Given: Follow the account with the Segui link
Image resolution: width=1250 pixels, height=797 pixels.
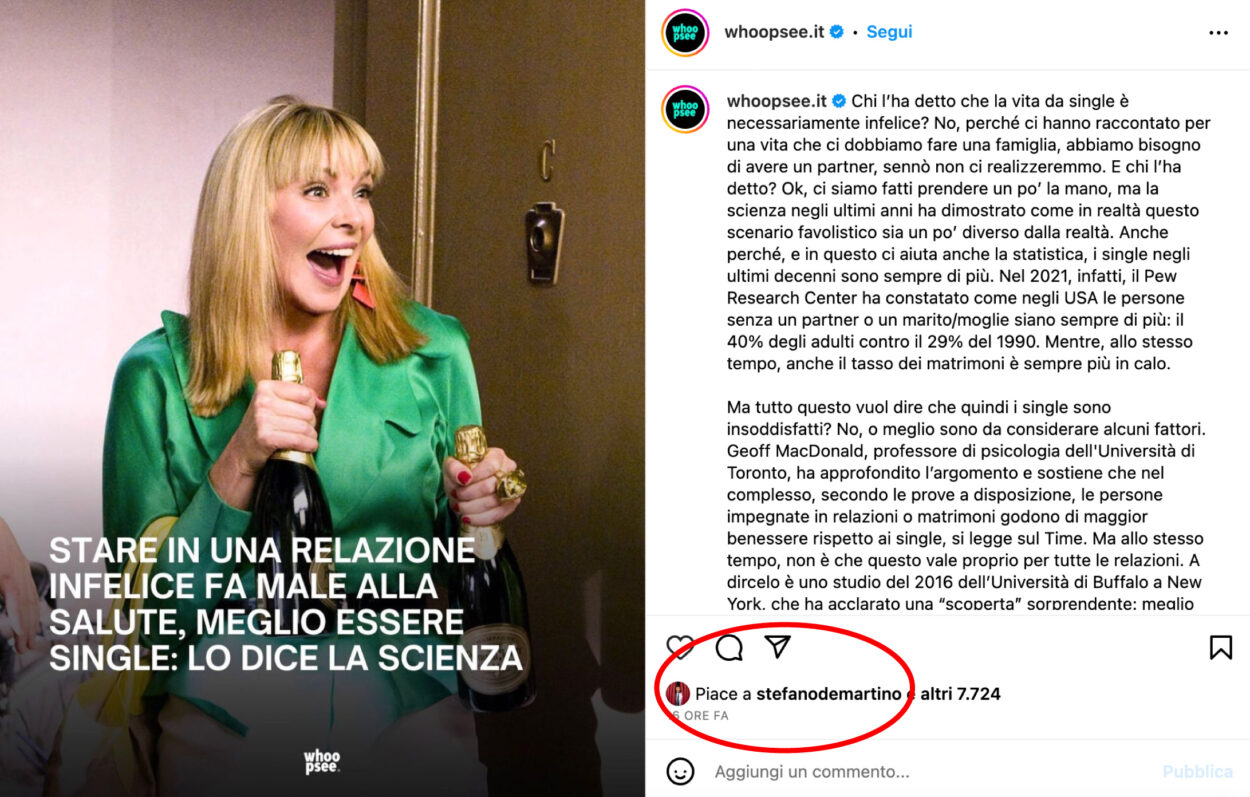Looking at the screenshot, I should click(x=889, y=32).
